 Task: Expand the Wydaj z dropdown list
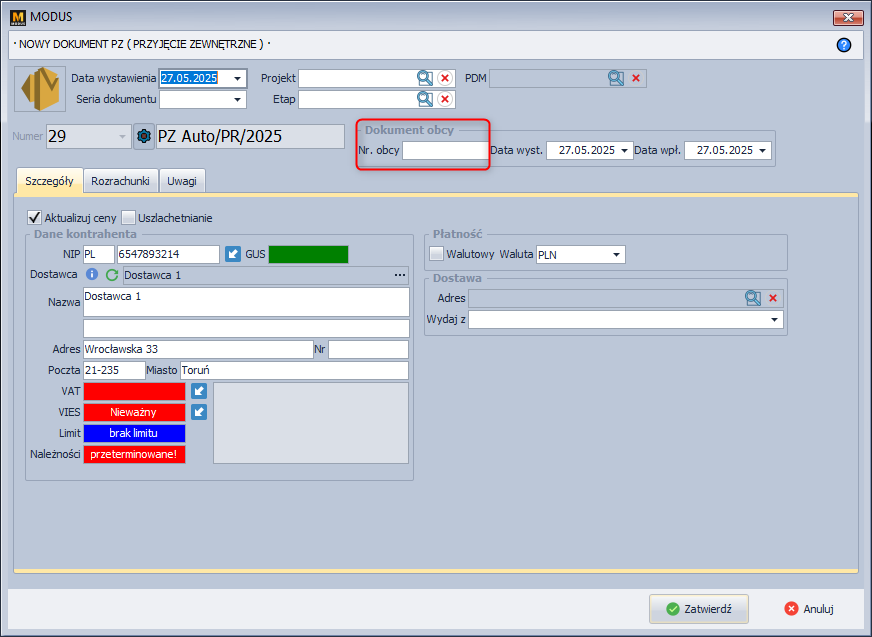click(775, 320)
